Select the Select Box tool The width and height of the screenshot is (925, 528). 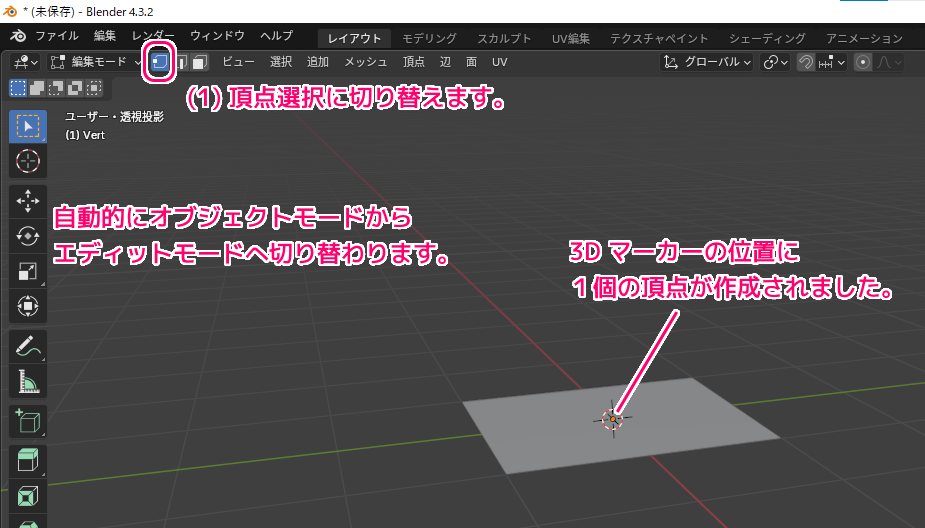point(28,126)
